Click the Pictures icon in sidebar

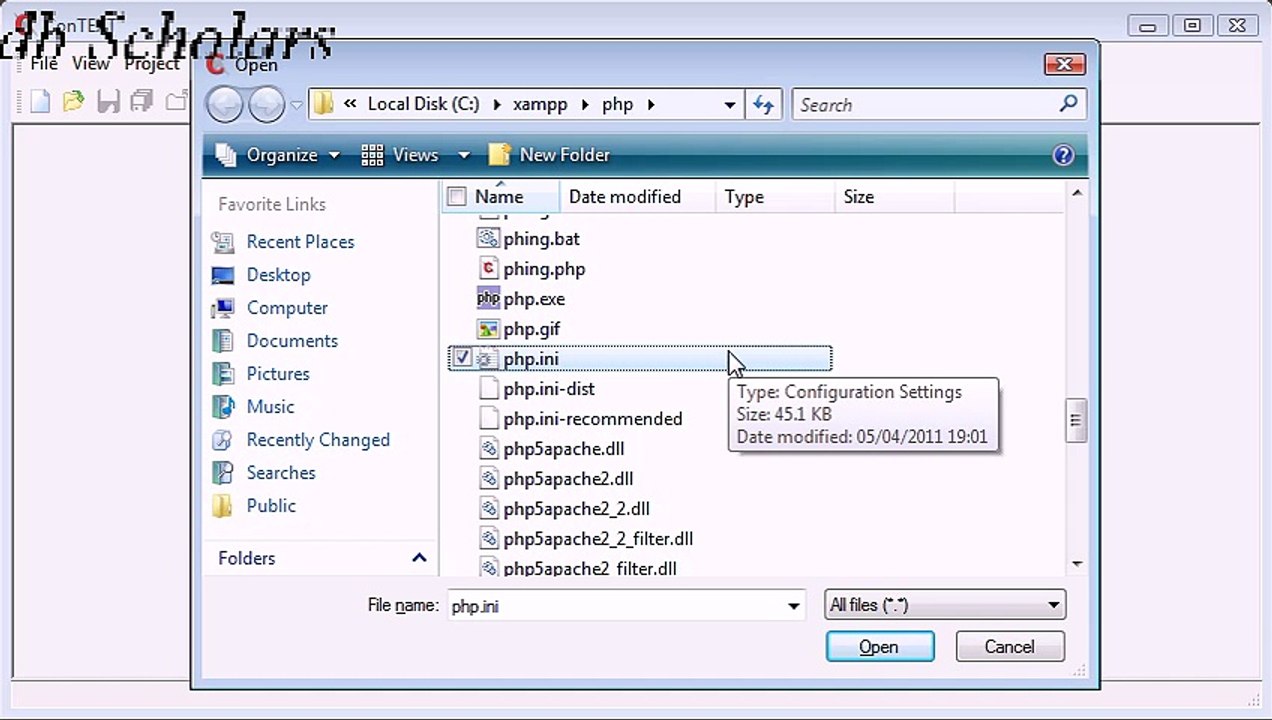tap(223, 374)
